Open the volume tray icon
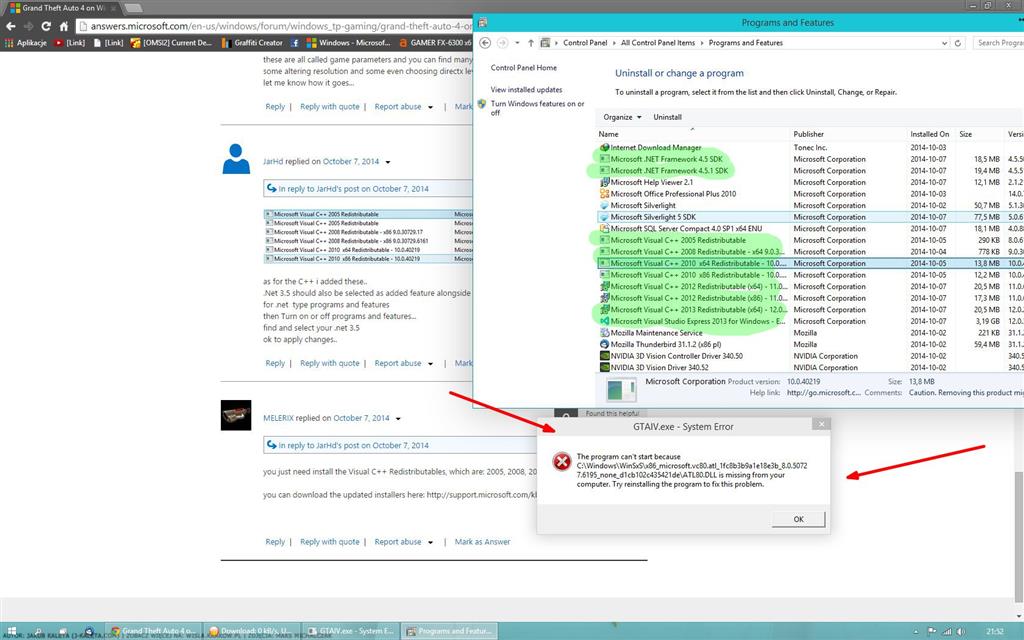Screen dimensions: 1024x640 pyautogui.click(x=961, y=632)
